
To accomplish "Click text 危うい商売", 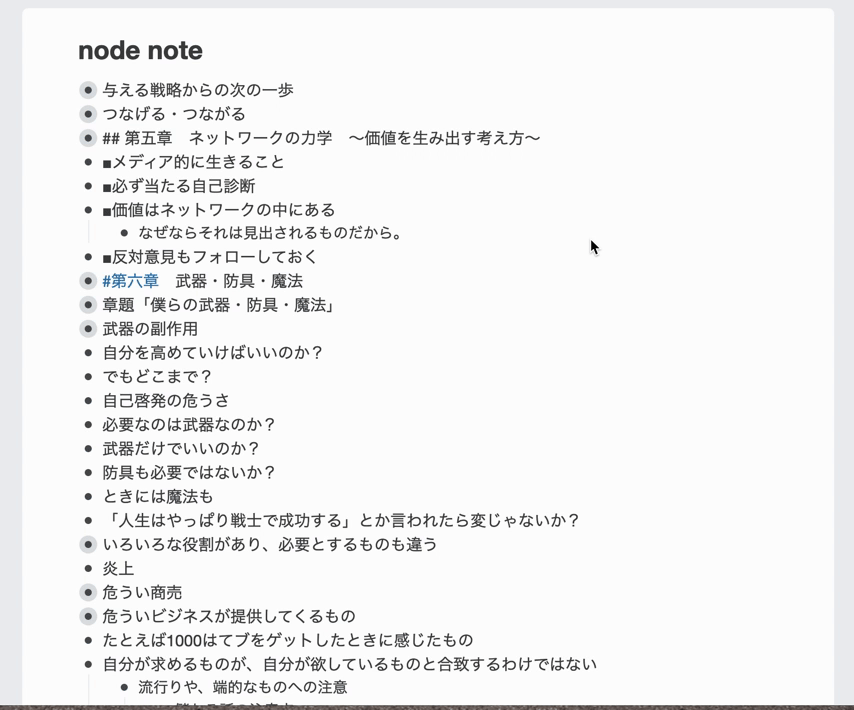I will pyautogui.click(x=142, y=592).
